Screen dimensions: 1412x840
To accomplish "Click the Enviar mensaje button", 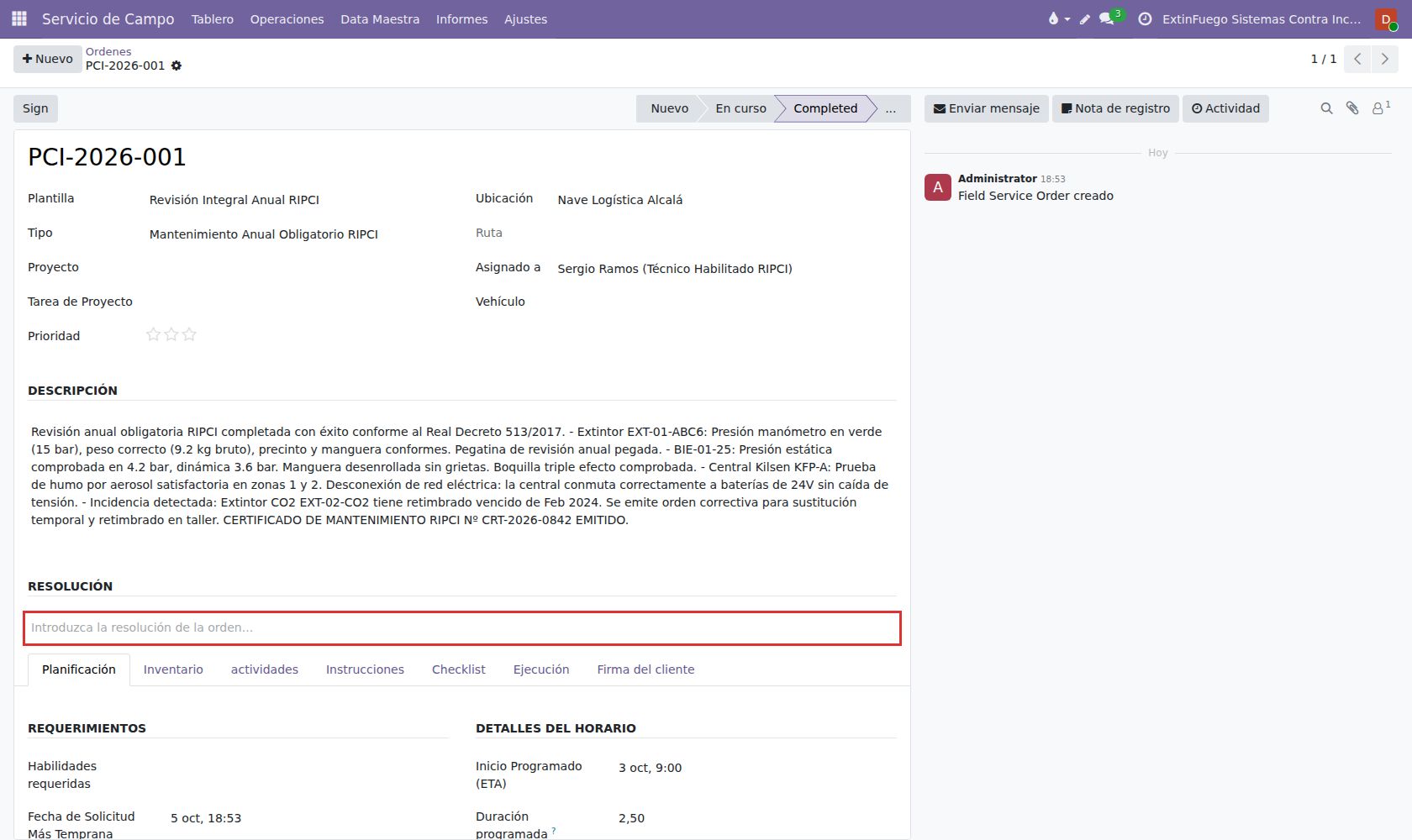I will click(987, 108).
